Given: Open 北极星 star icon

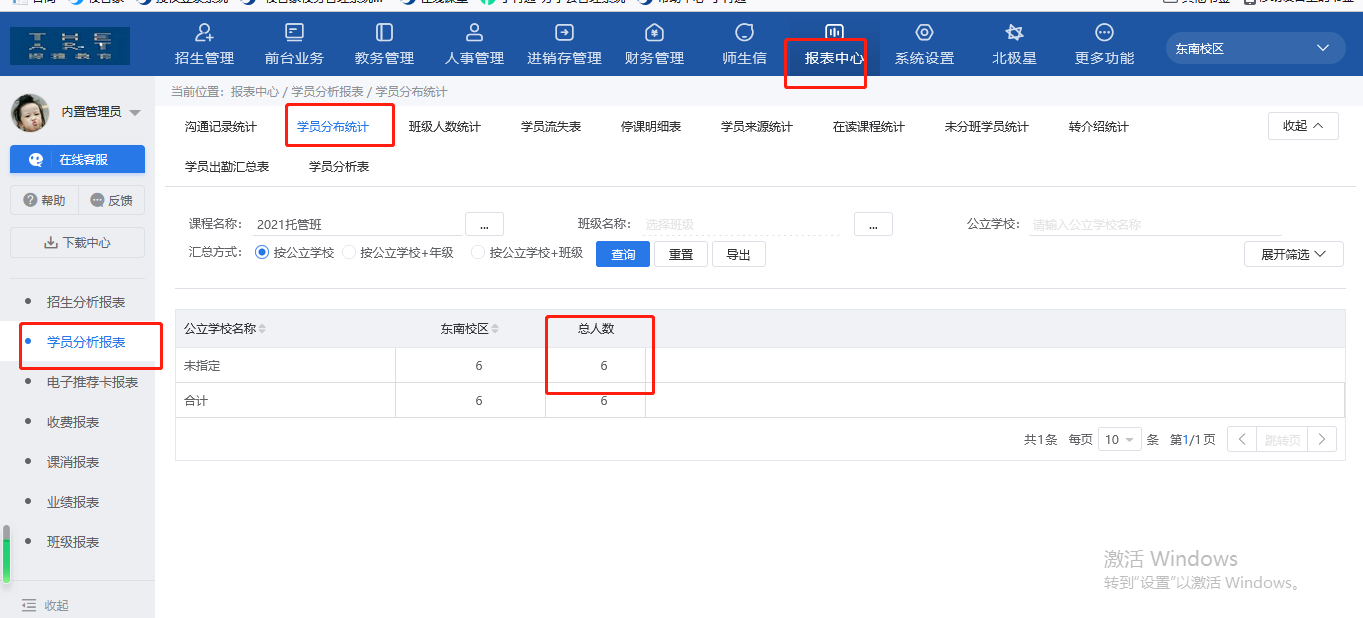Looking at the screenshot, I should pyautogui.click(x=1014, y=33).
